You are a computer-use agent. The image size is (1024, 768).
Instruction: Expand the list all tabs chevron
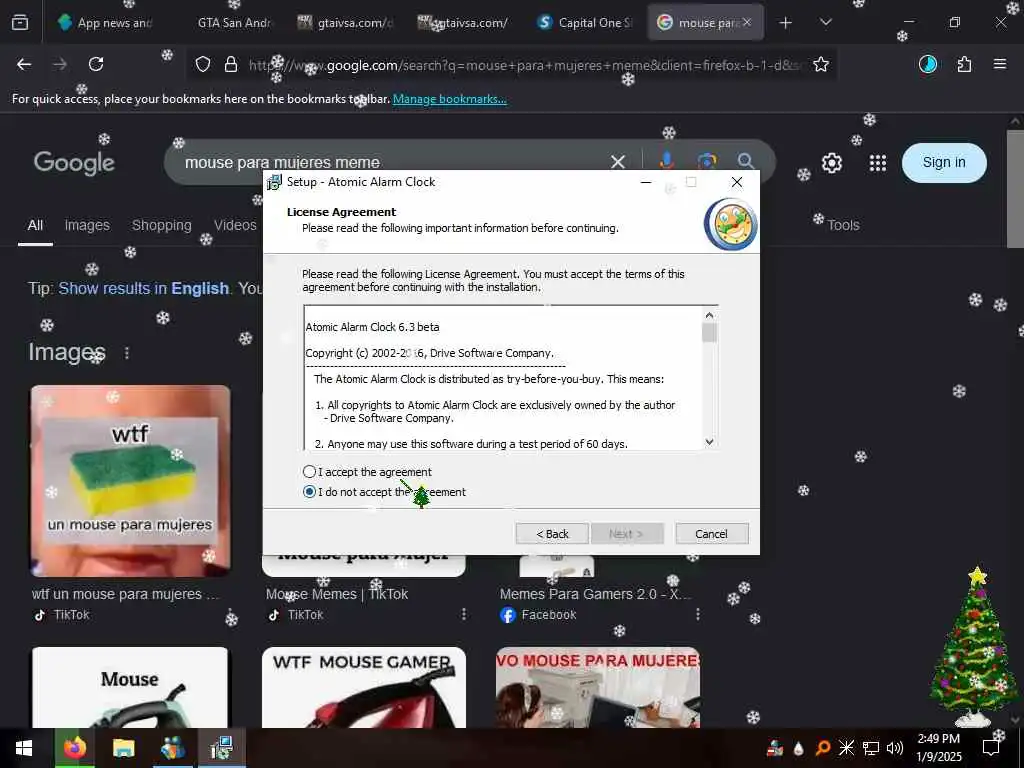tap(825, 23)
